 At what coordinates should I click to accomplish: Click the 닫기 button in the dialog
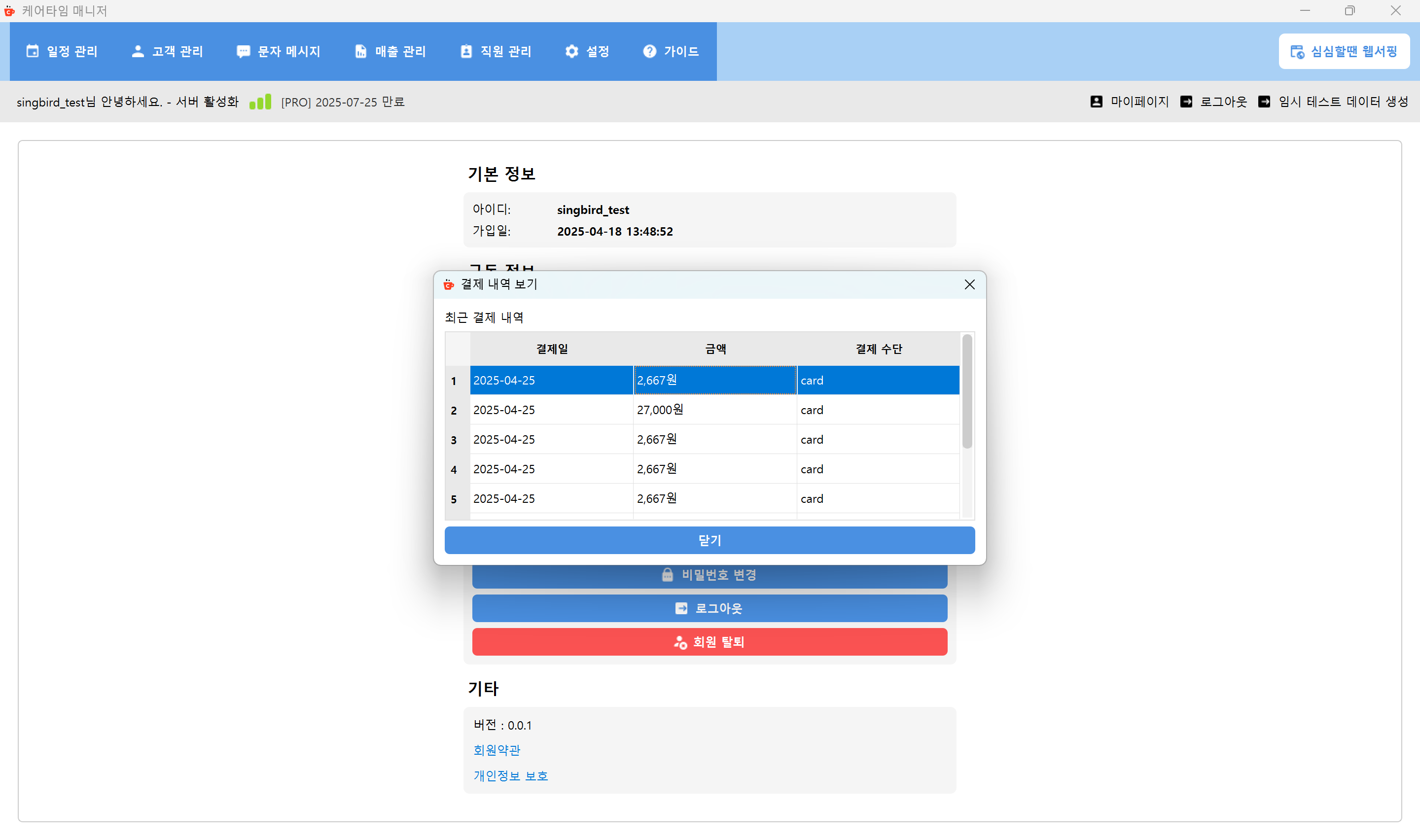[709, 540]
